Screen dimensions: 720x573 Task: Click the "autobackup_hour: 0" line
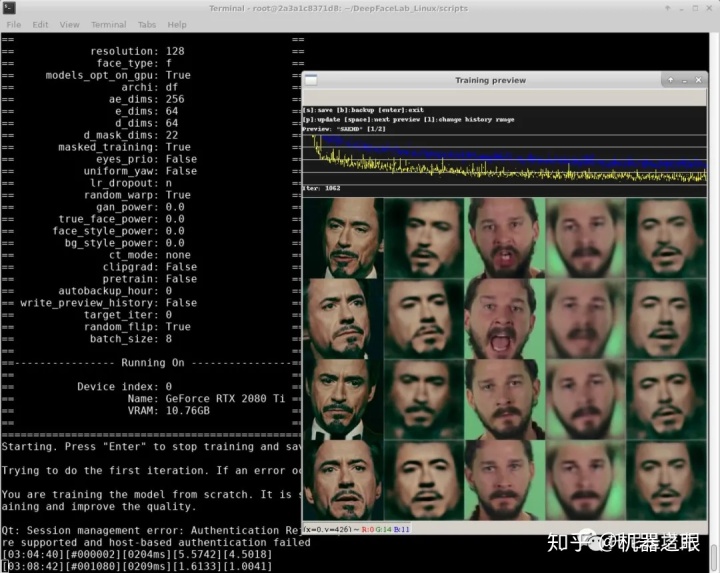coord(115,291)
